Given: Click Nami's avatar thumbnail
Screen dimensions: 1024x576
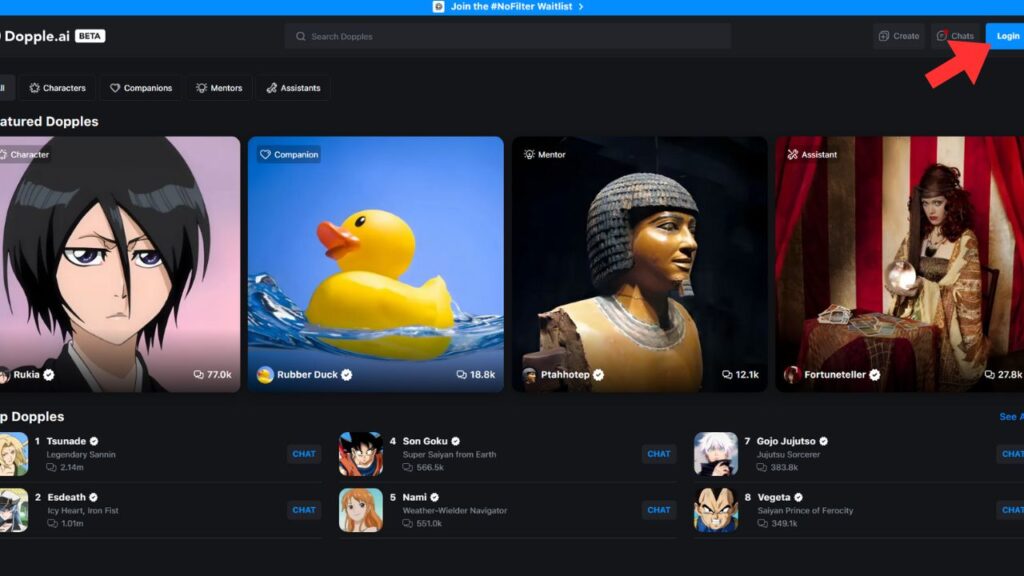Looking at the screenshot, I should click(360, 510).
